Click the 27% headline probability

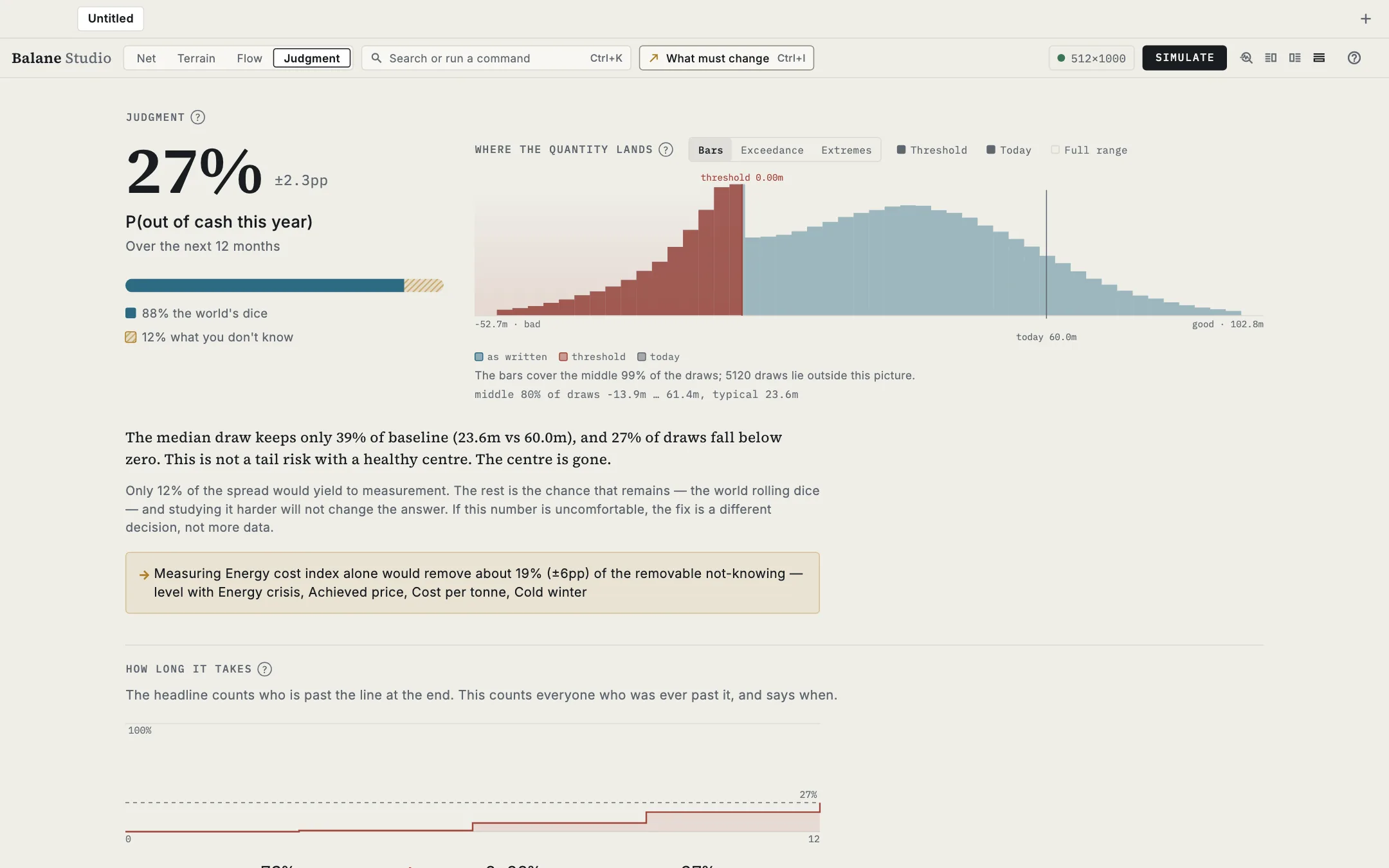point(194,172)
